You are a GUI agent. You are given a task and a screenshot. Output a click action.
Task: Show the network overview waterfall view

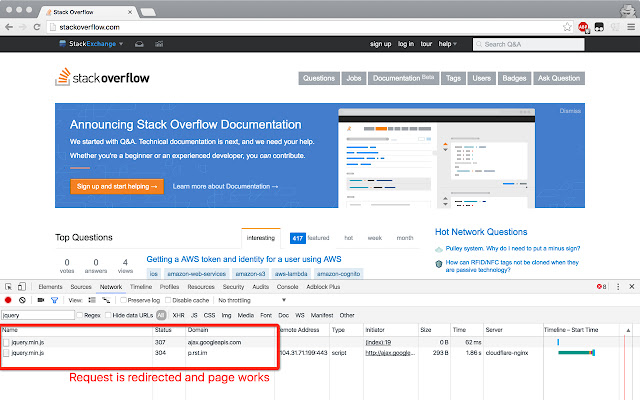[x=106, y=300]
